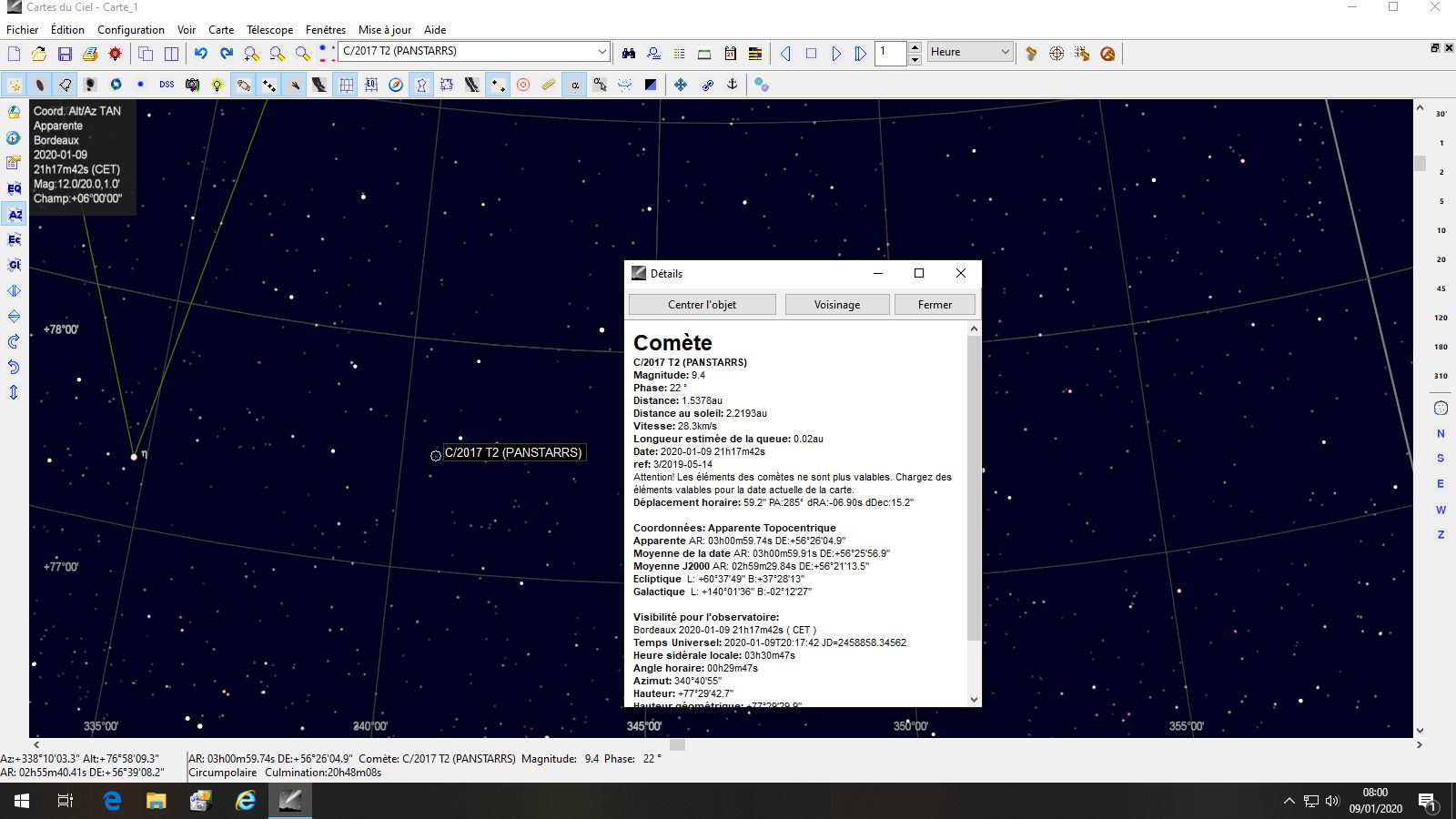Screen dimensions: 1456x819
Task: Step time backward with left arrow icon
Action: coord(785,54)
